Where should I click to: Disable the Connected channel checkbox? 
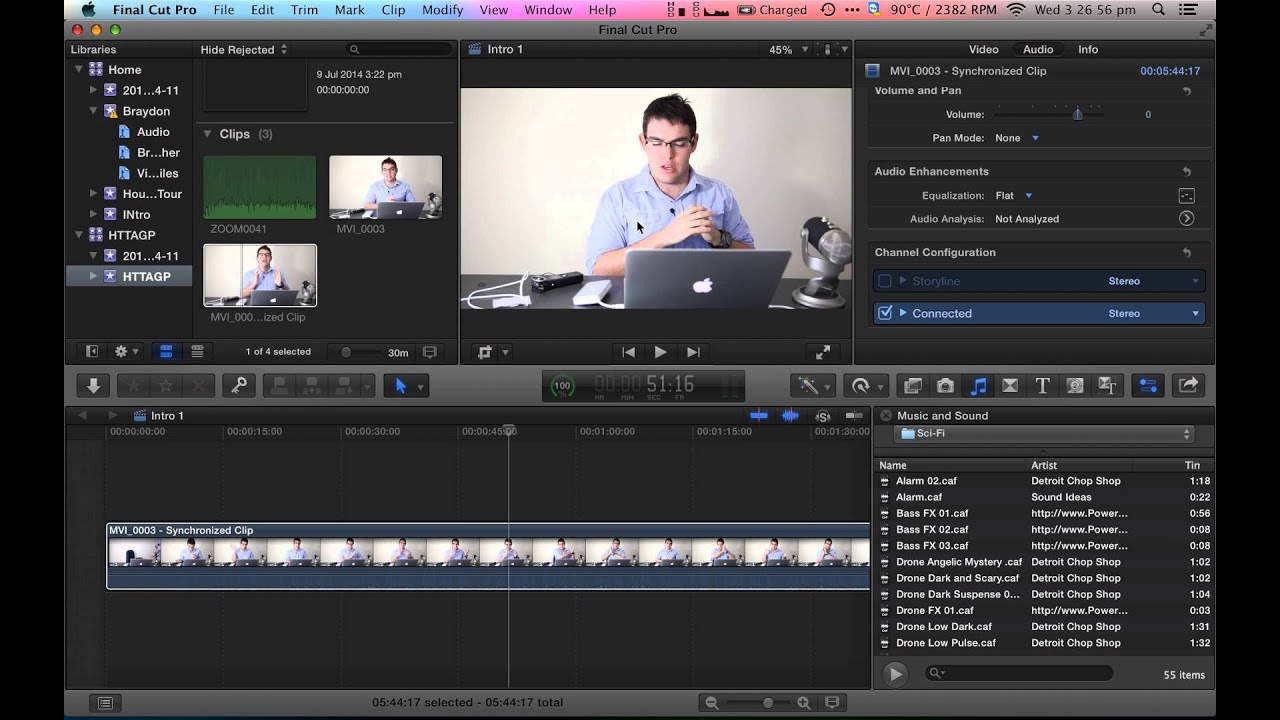884,313
